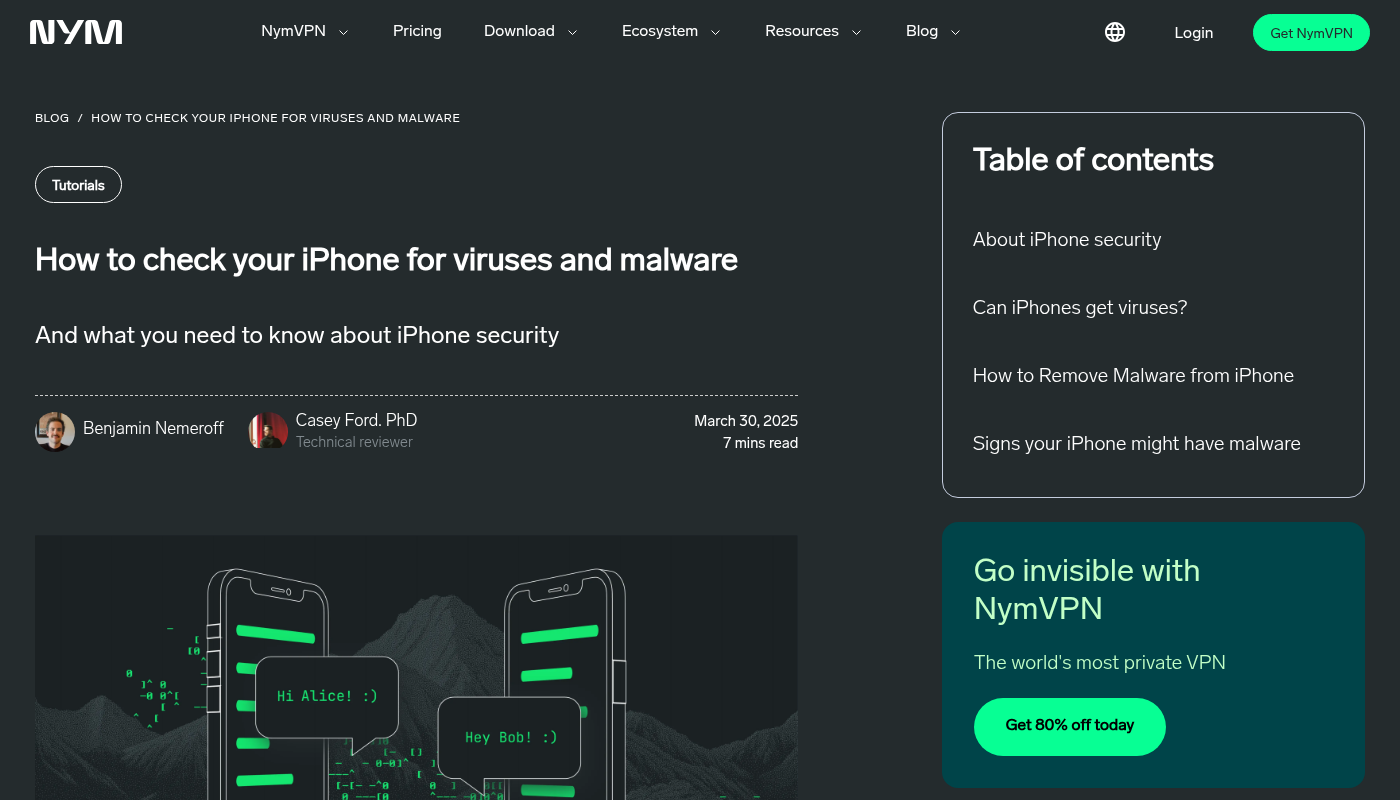
Task: Open the globe language selector
Action: (x=1115, y=32)
